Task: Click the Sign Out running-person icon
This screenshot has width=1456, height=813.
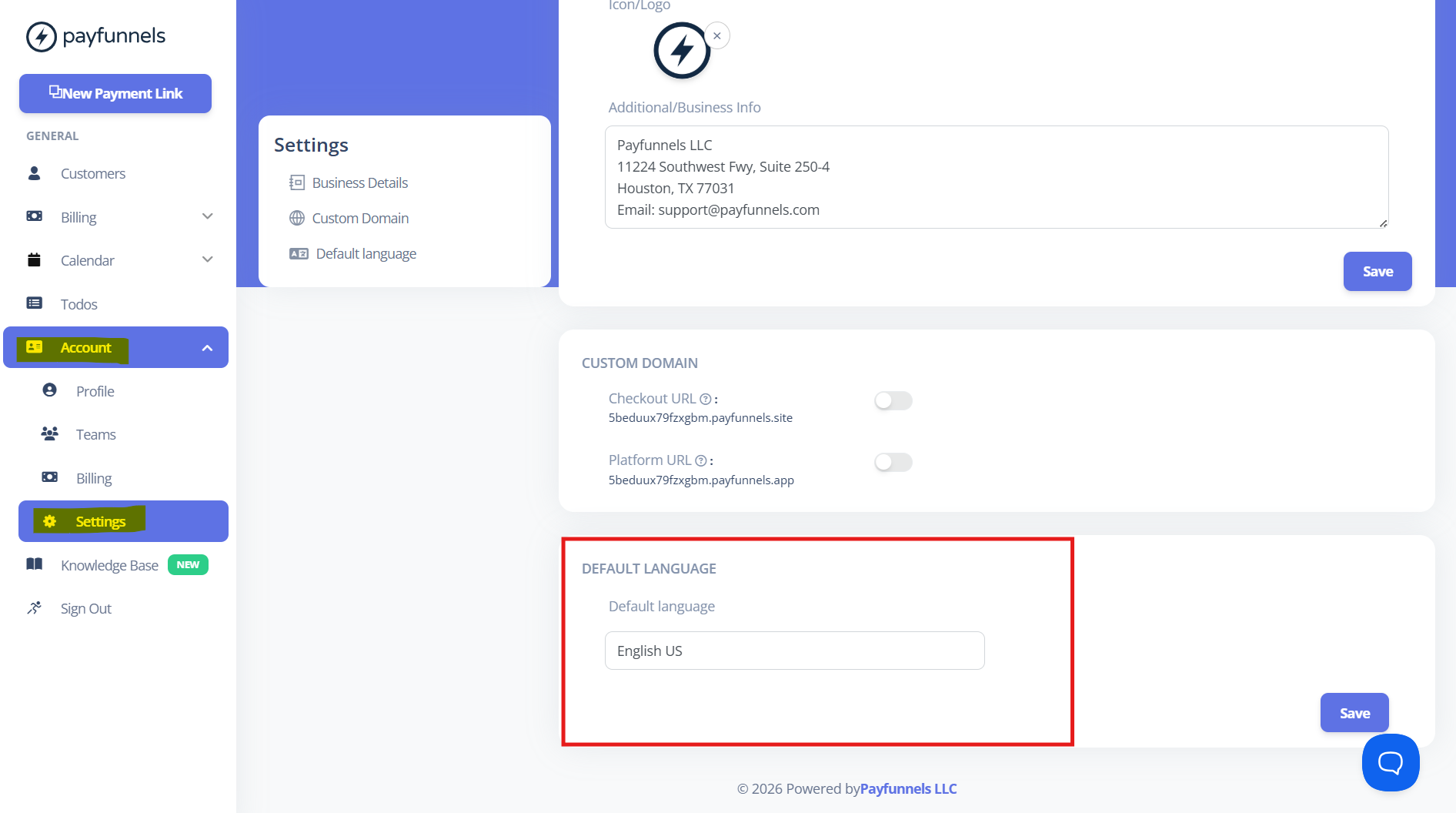Action: 34,608
